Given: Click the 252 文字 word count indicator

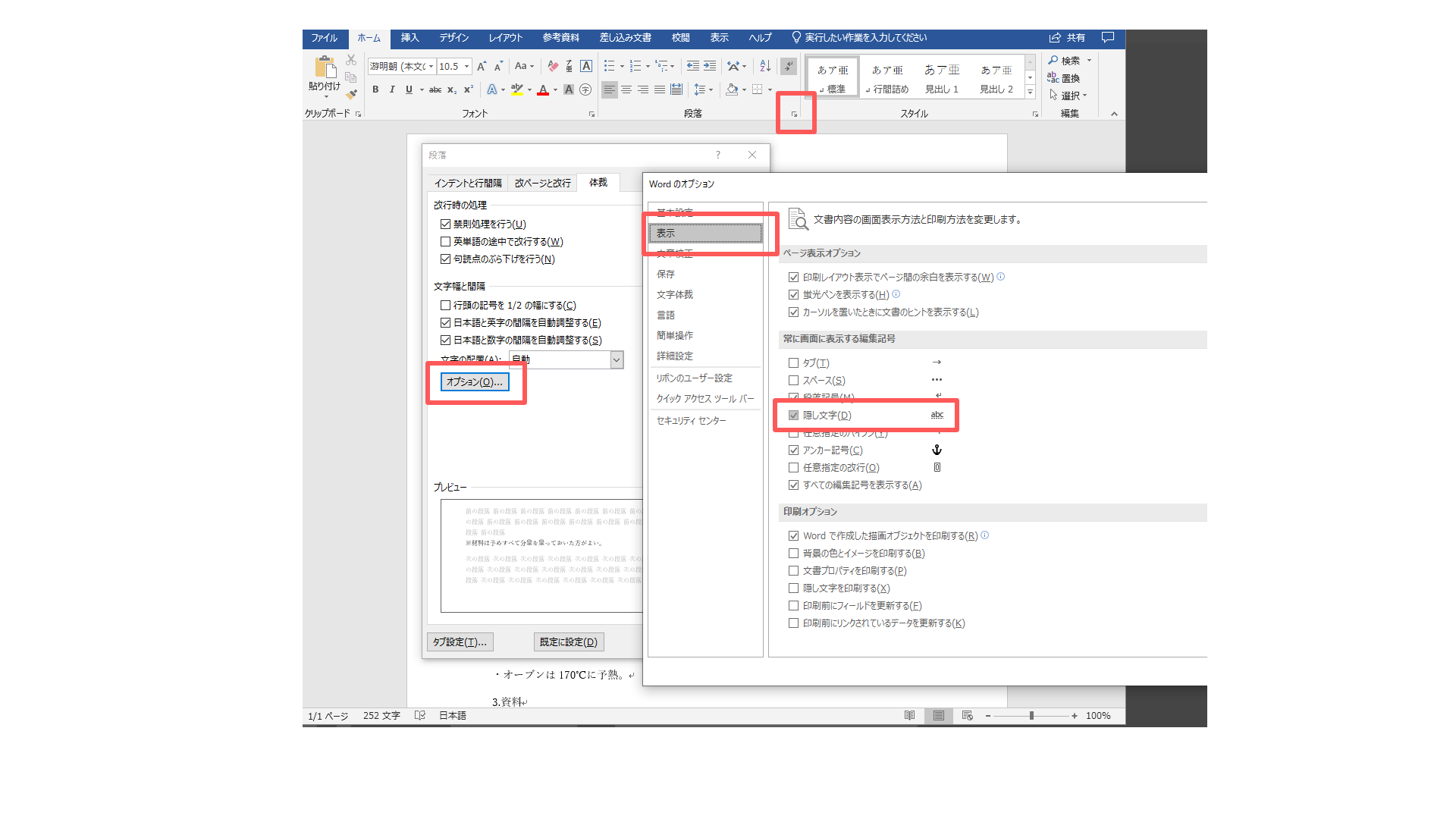Looking at the screenshot, I should click(x=381, y=715).
